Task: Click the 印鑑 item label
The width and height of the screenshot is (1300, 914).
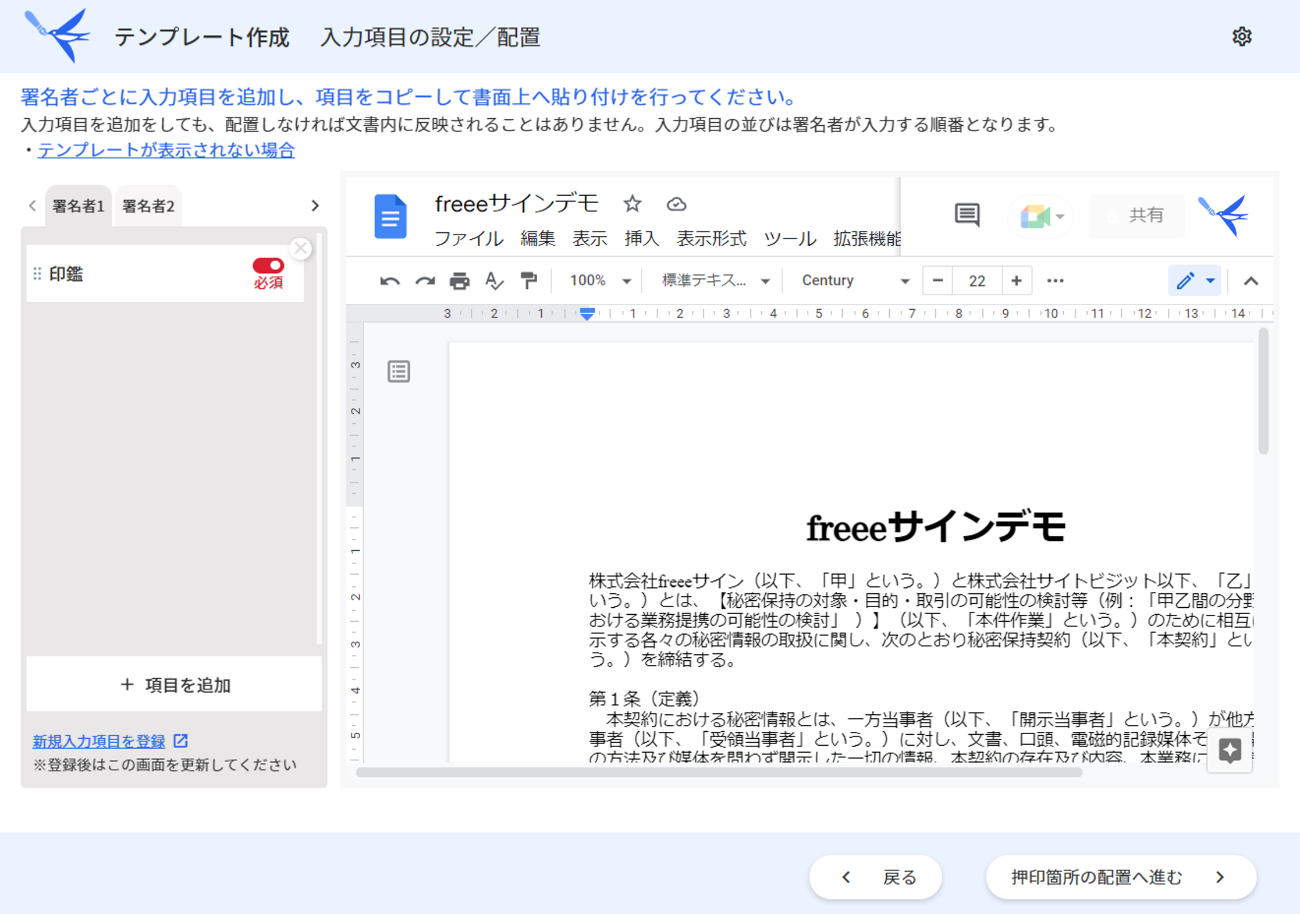Action: 66,274
